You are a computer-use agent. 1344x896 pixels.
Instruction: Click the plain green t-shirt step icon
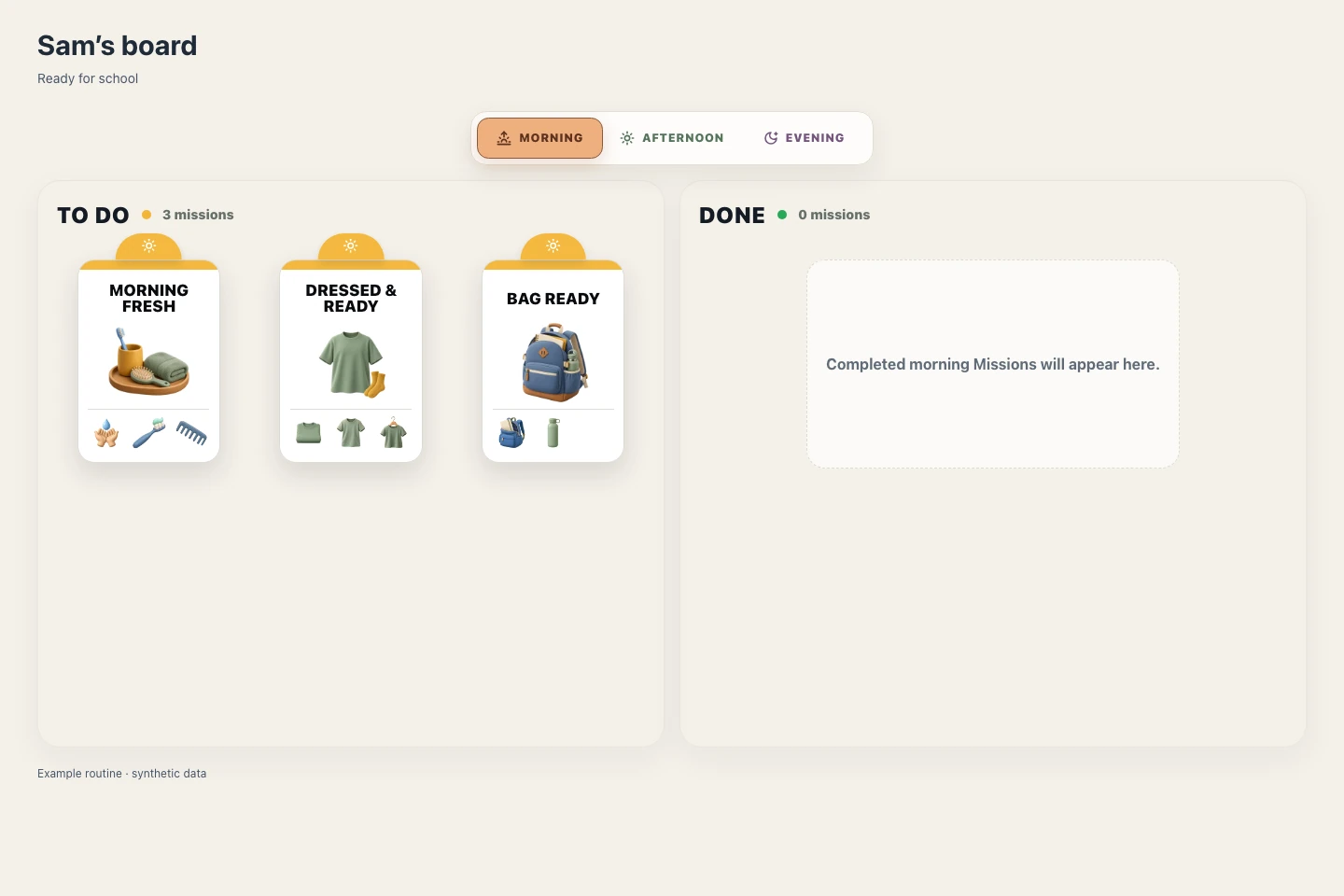point(351,433)
